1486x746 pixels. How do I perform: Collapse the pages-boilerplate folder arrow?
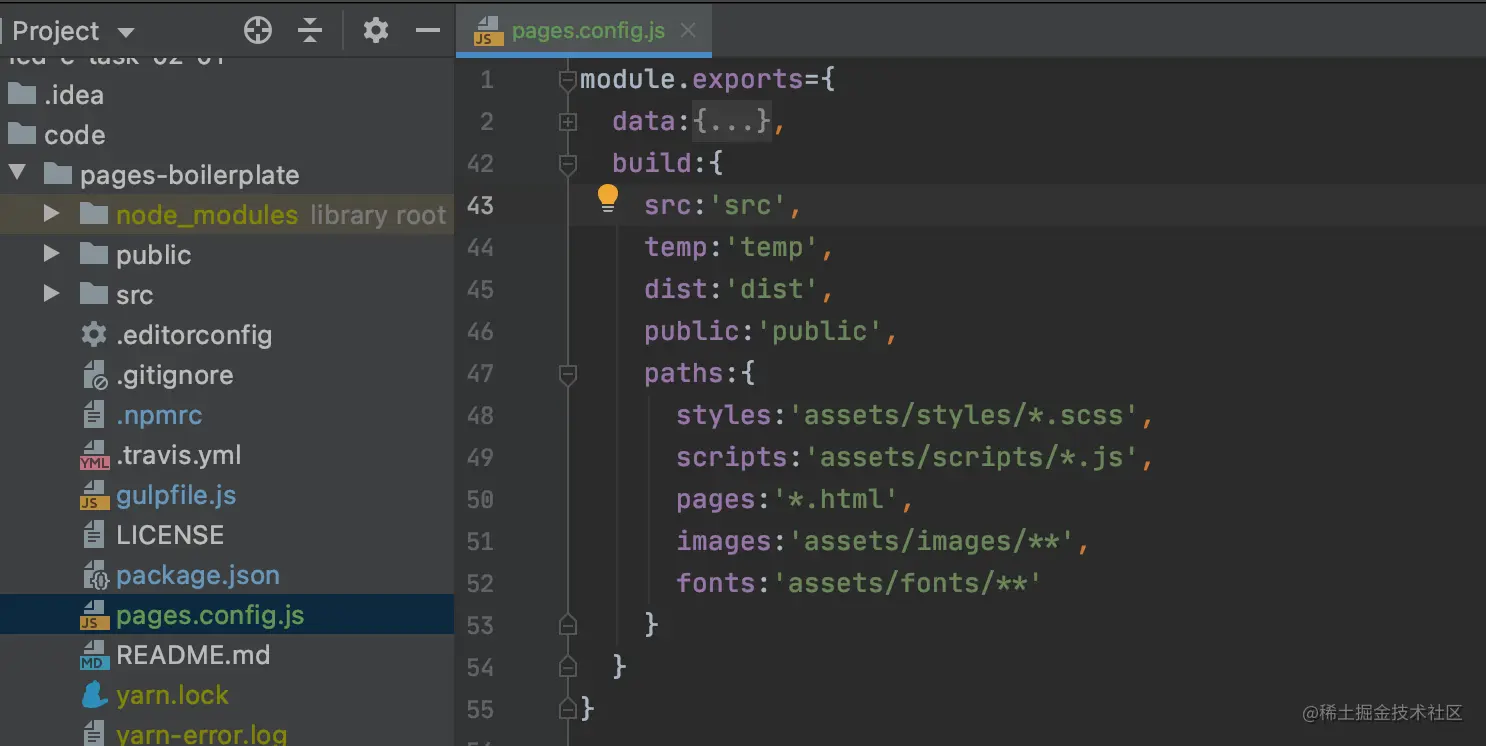[17, 174]
